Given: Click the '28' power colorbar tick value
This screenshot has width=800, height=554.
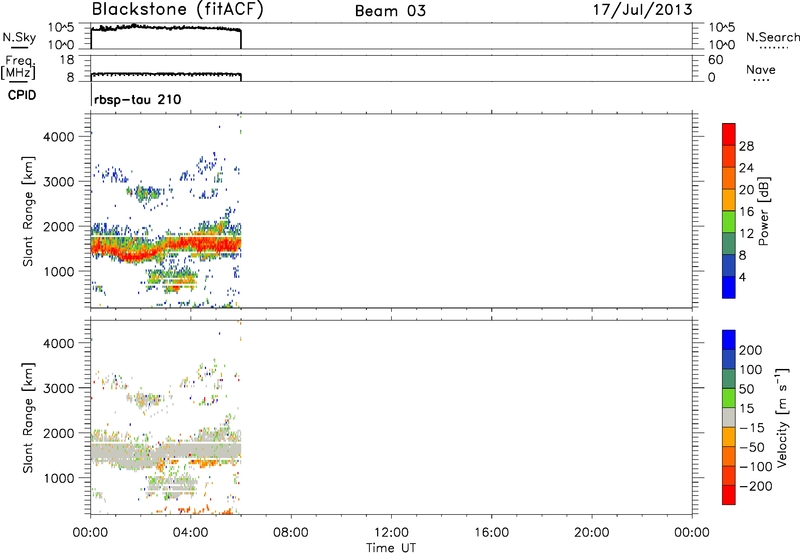Looking at the screenshot, I should pyautogui.click(x=746, y=146).
